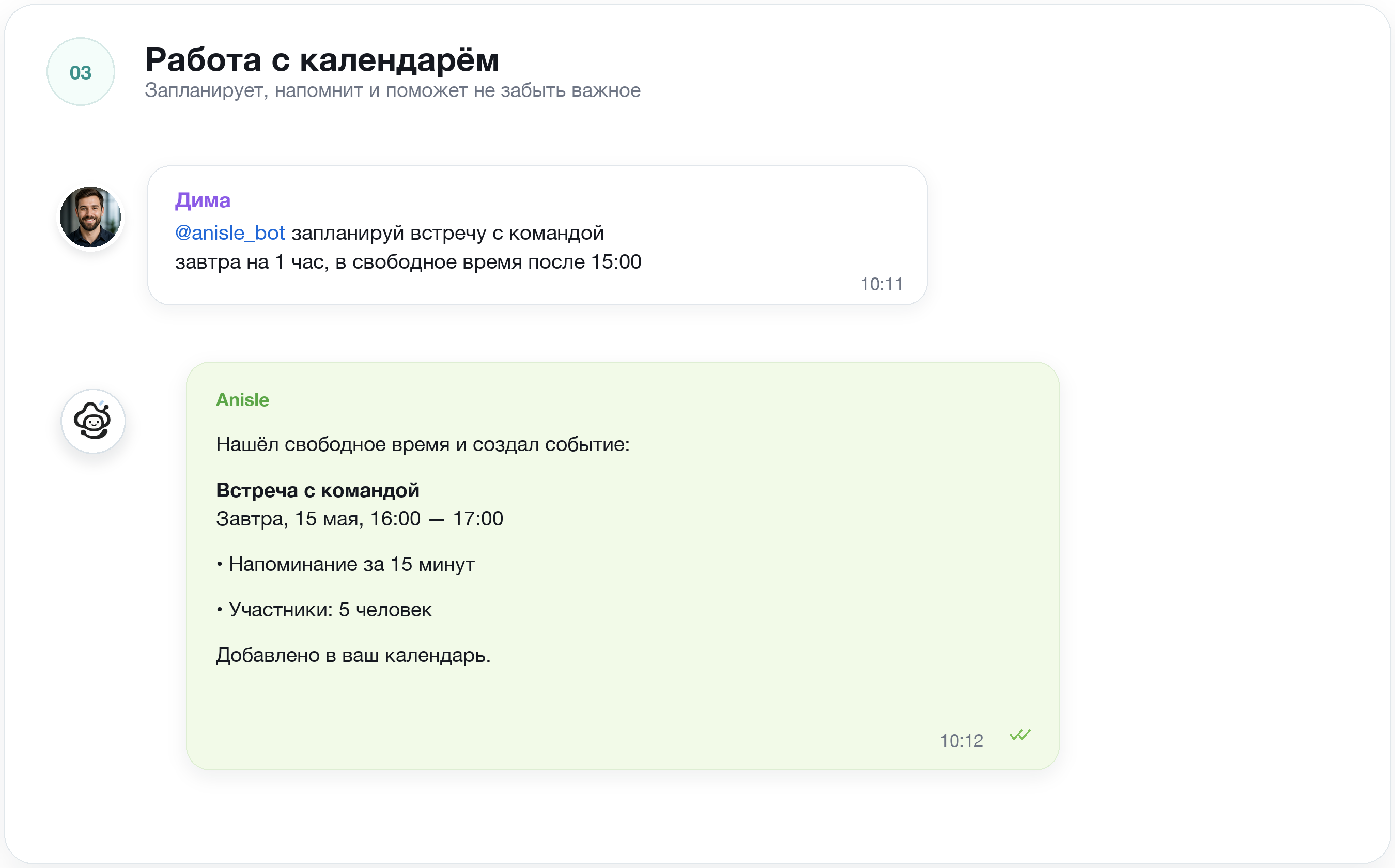Click the bullet Участники: 5 человек
This screenshot has width=1395, height=868.
[324, 610]
